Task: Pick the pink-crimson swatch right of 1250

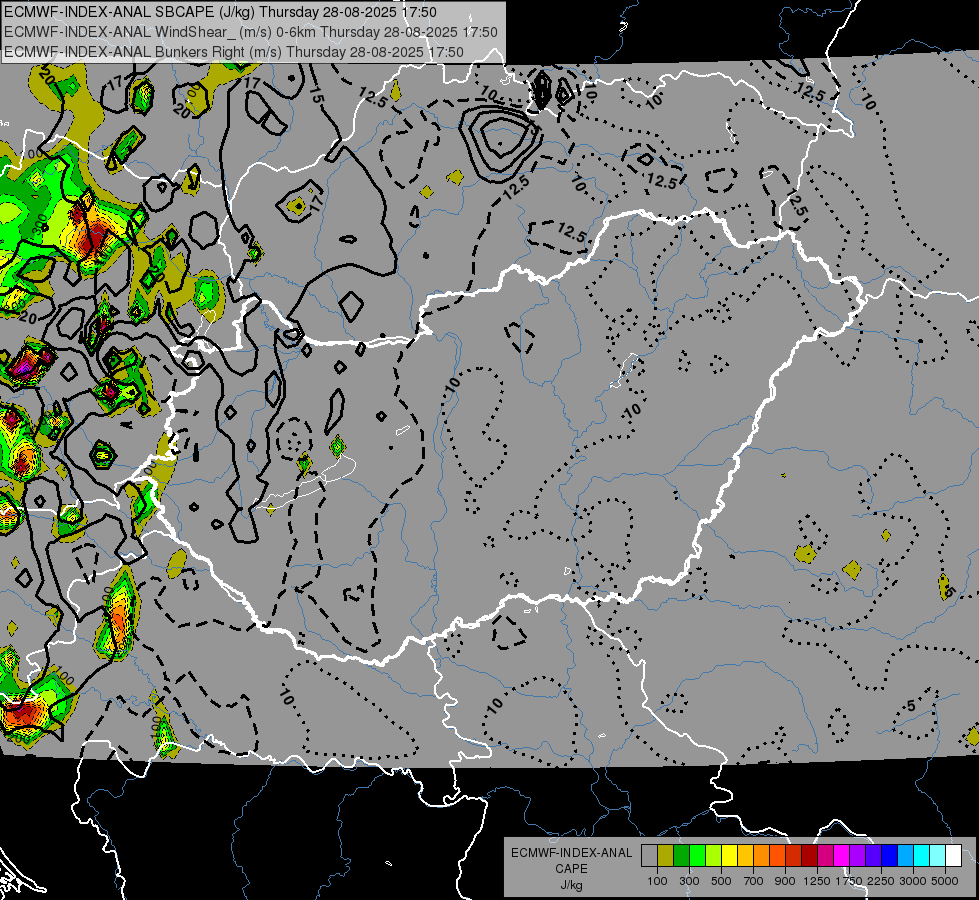Action: click(825, 856)
